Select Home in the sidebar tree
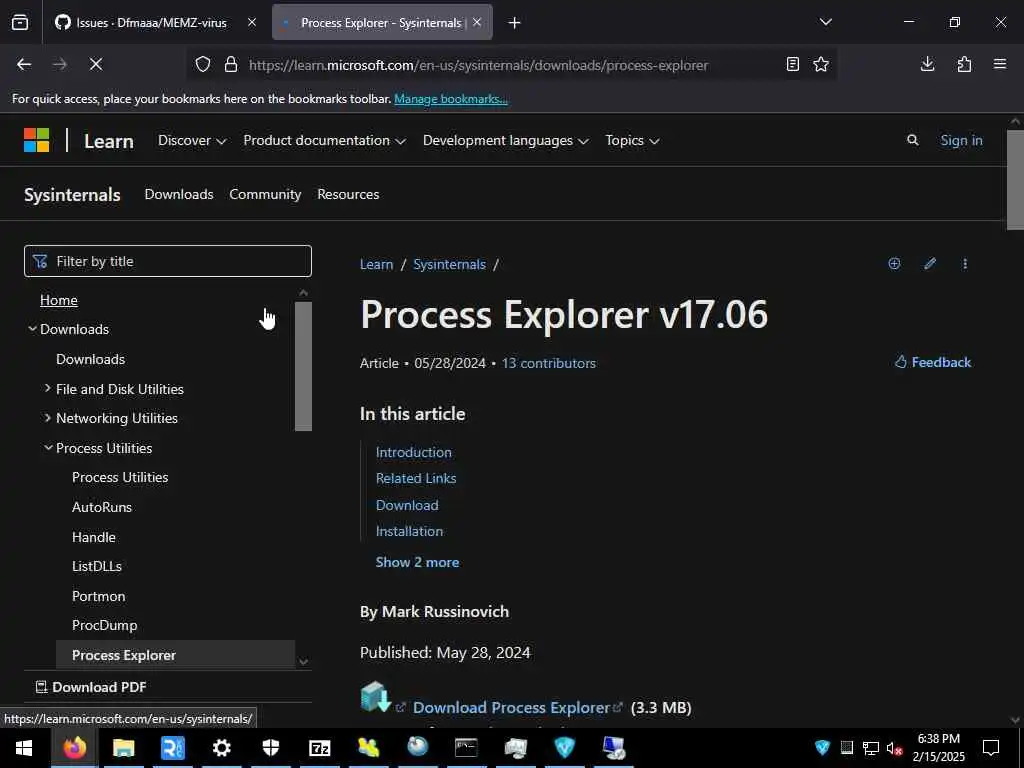Viewport: 1024px width, 768px height. [59, 300]
